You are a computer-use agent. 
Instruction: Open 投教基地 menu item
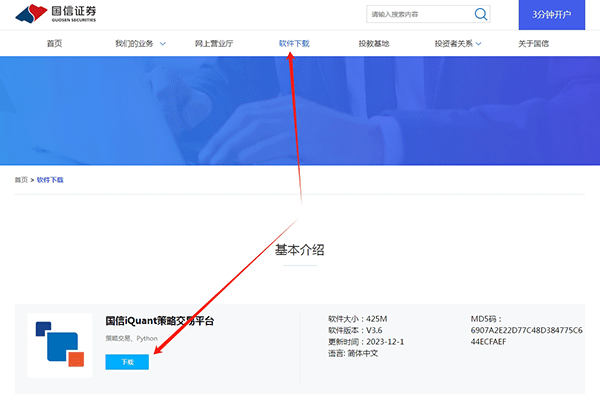tap(374, 44)
